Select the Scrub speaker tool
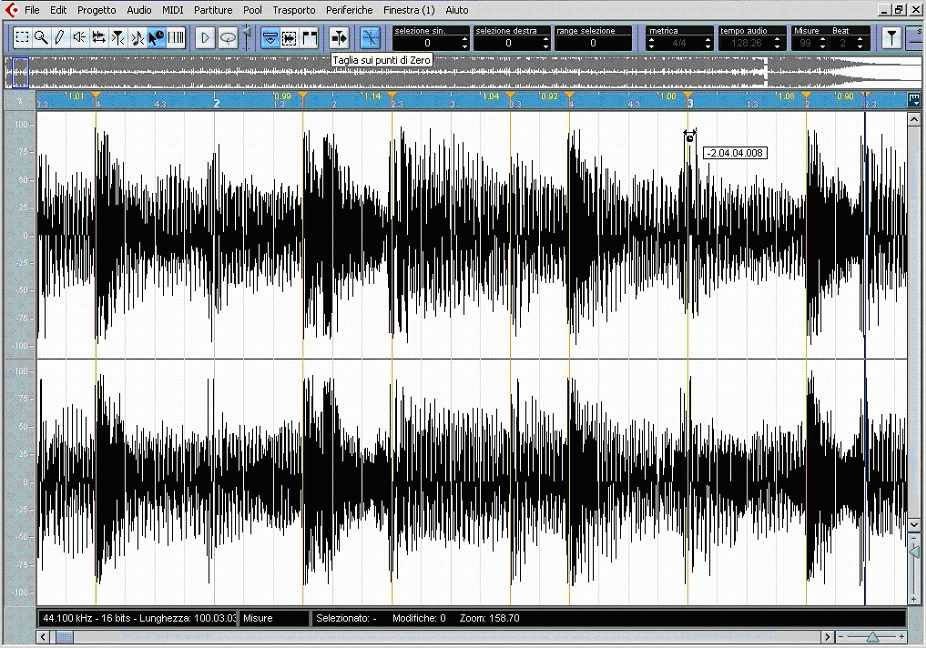The height and width of the screenshot is (648, 926). [79, 38]
